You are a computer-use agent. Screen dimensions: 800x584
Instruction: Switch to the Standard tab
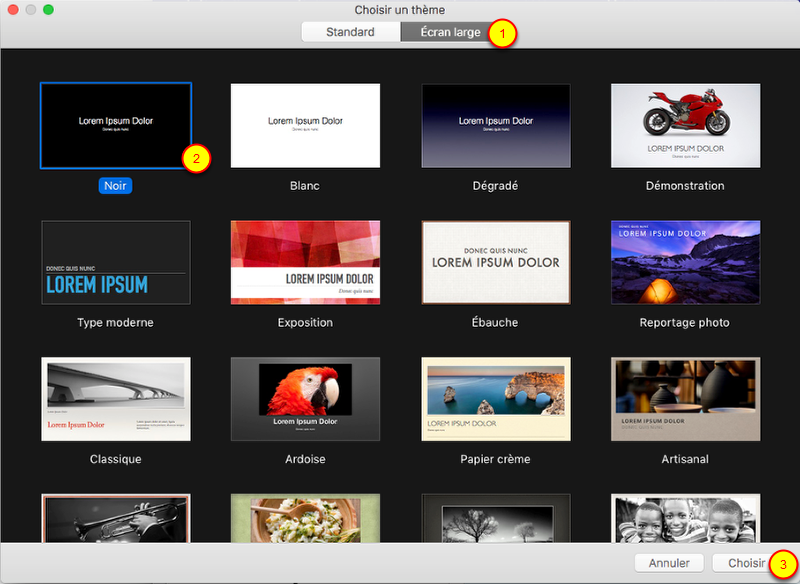point(350,32)
